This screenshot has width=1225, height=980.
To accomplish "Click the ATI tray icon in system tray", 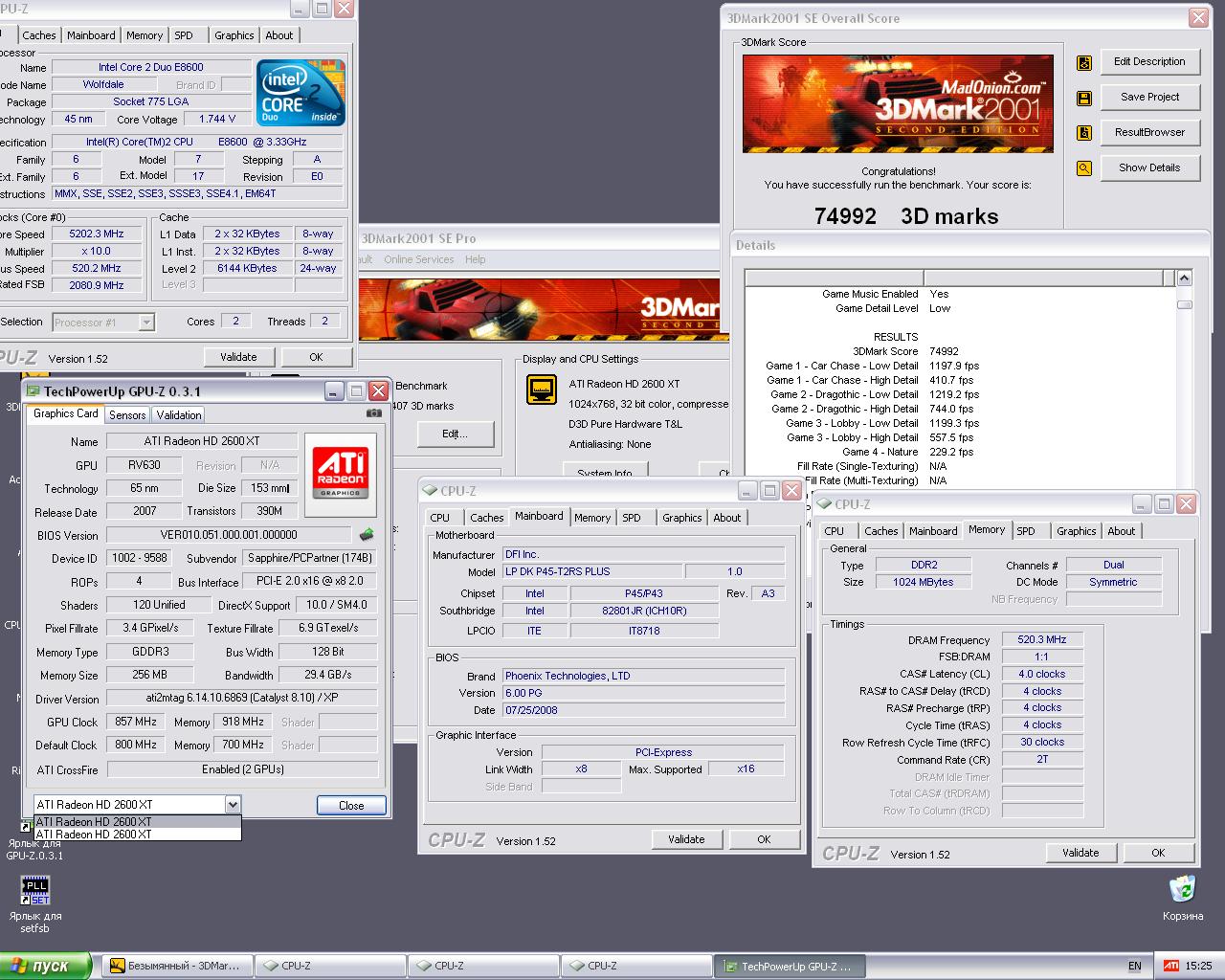I will coord(1170,966).
